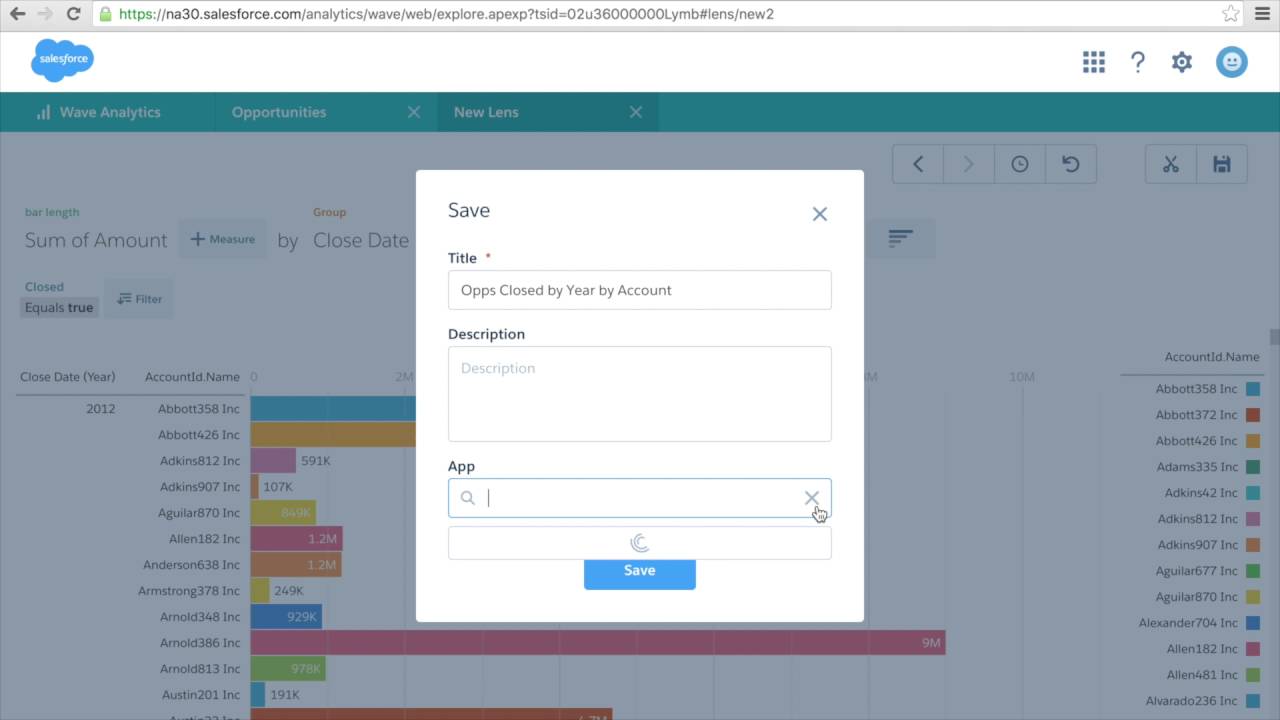Close the Opportunities tab

point(414,112)
